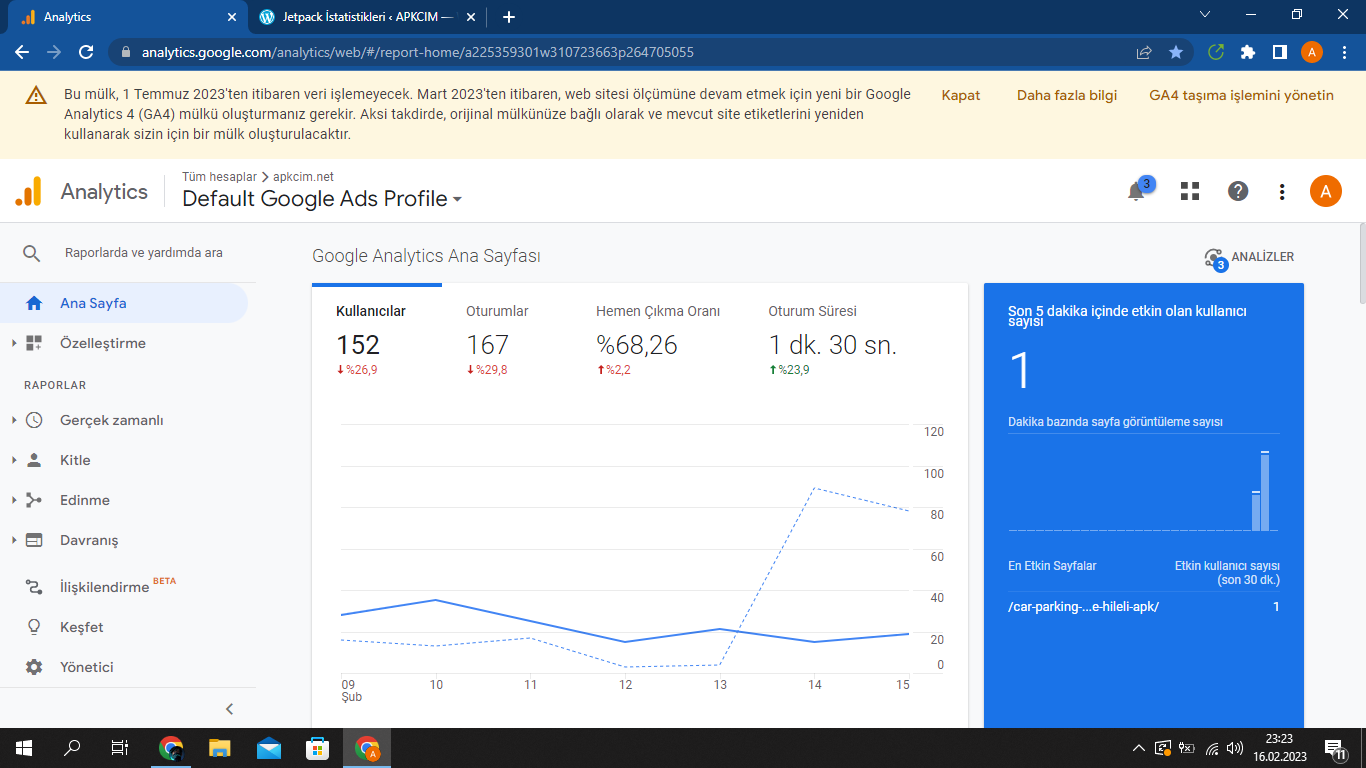The width and height of the screenshot is (1366, 768).
Task: Click the Chrome profile avatar in toolbar
Action: (x=1312, y=52)
